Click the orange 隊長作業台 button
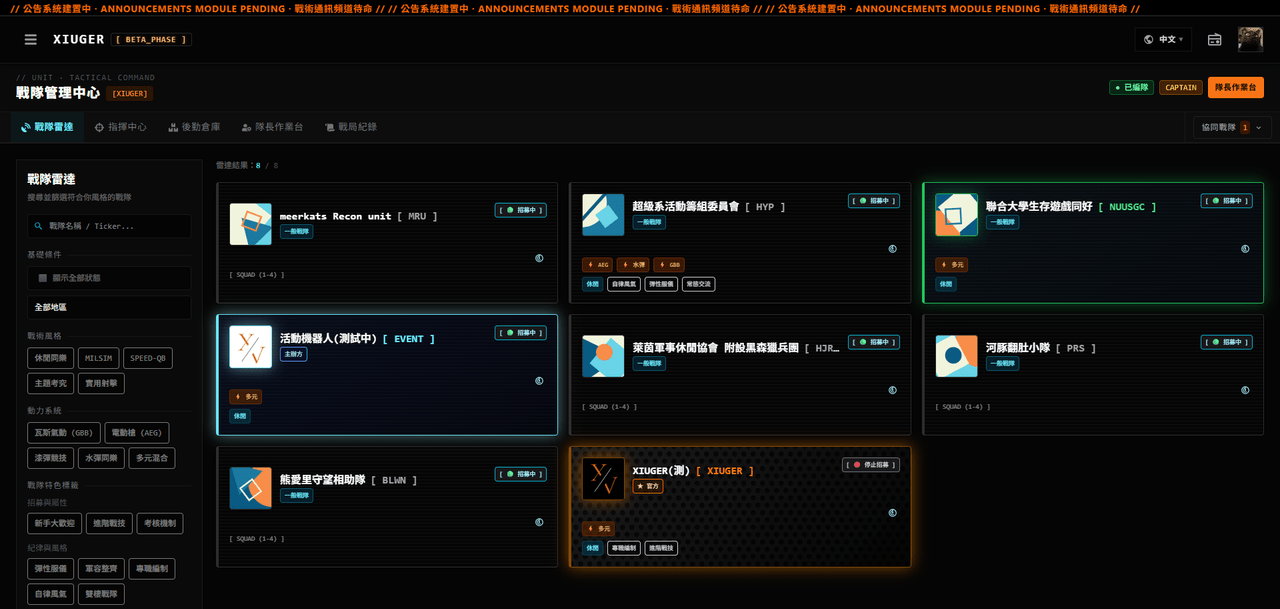 click(1236, 88)
